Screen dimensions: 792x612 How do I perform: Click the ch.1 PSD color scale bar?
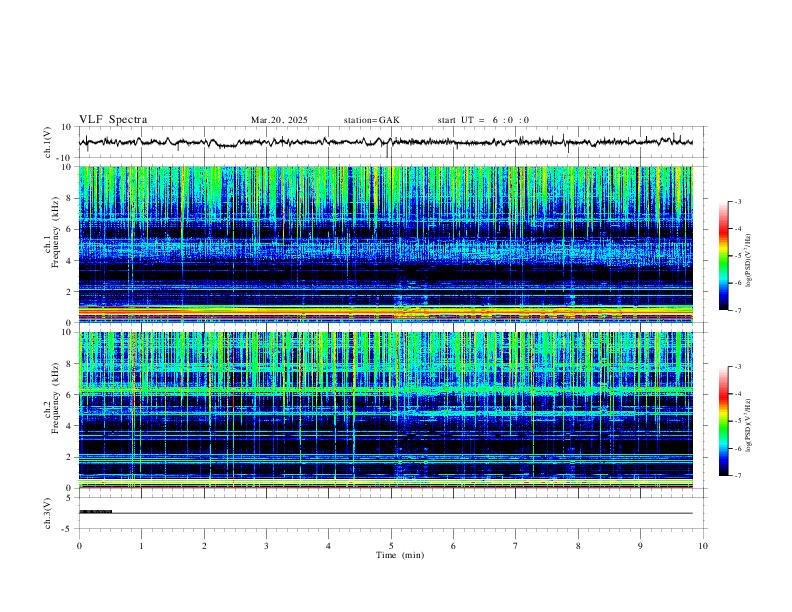click(723, 256)
